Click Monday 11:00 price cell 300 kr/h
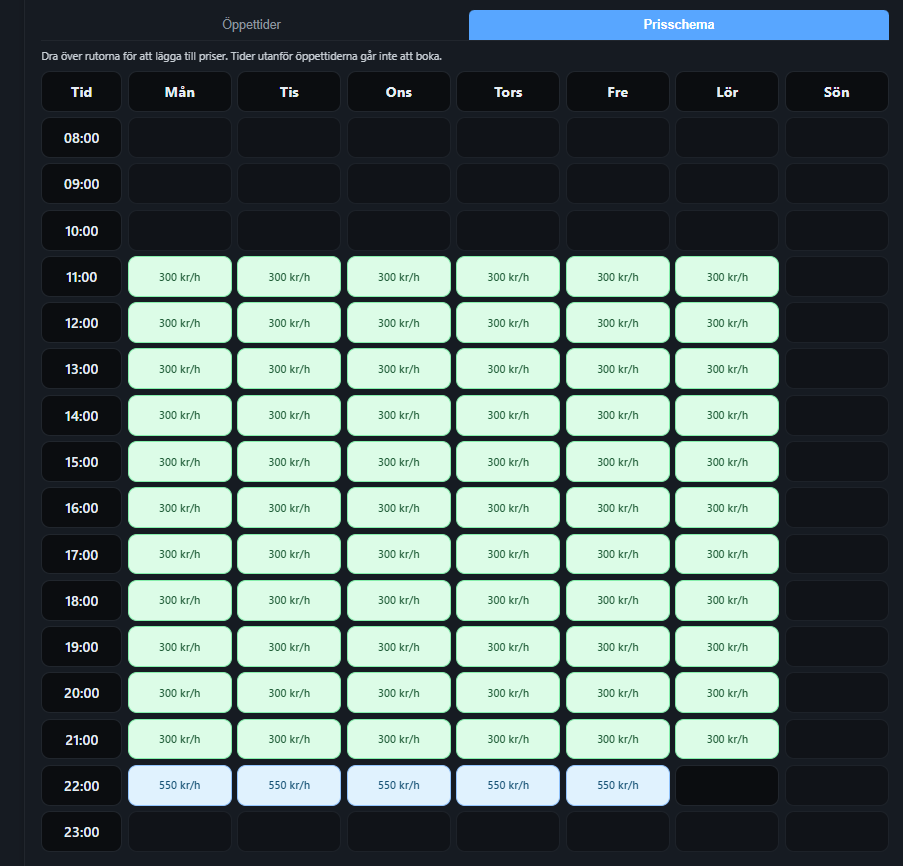Viewport: 903px width, 866px height. (x=180, y=277)
